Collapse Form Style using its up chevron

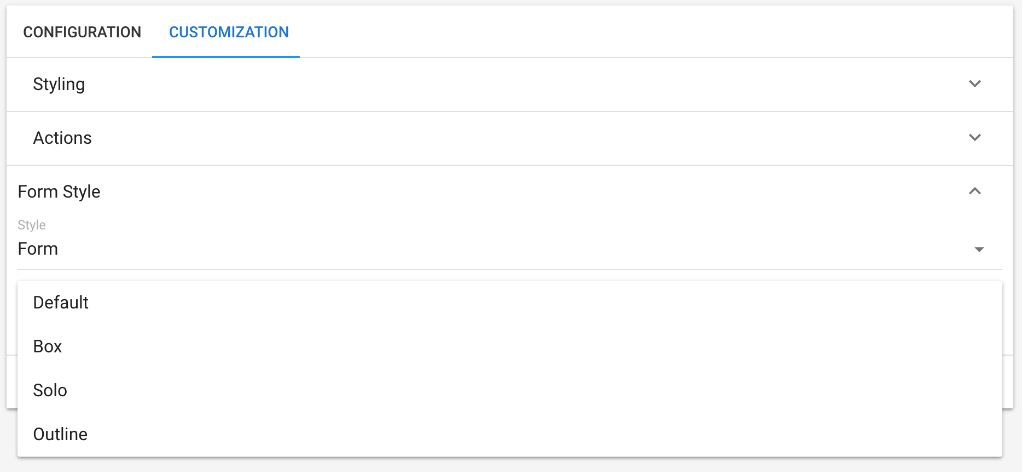coord(975,191)
